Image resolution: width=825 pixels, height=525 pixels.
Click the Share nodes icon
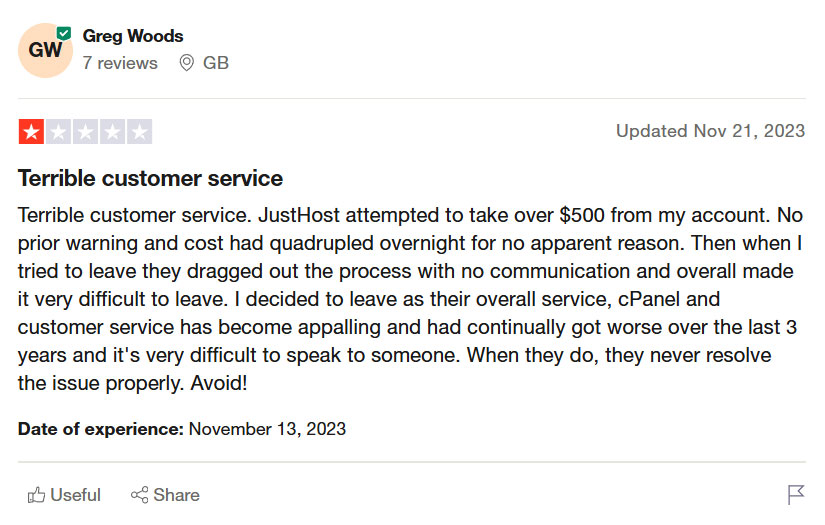tap(139, 495)
